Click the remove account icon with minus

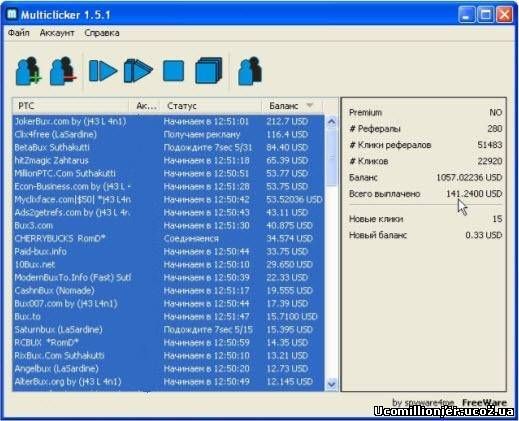(63, 71)
